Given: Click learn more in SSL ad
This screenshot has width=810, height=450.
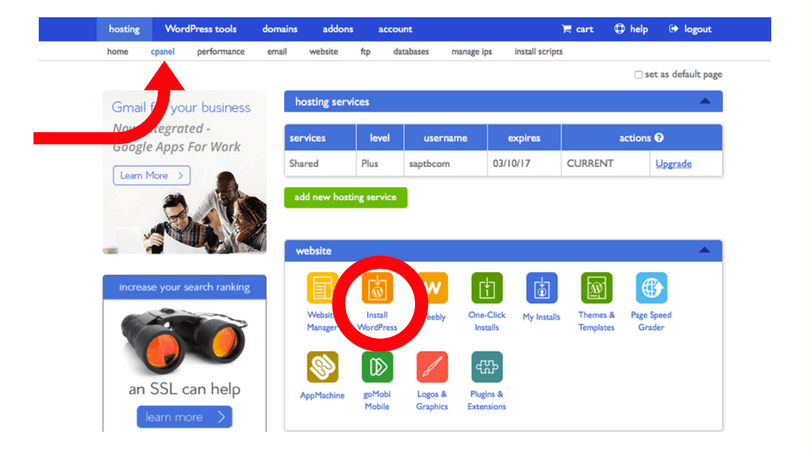Looking at the screenshot, I should tap(184, 417).
